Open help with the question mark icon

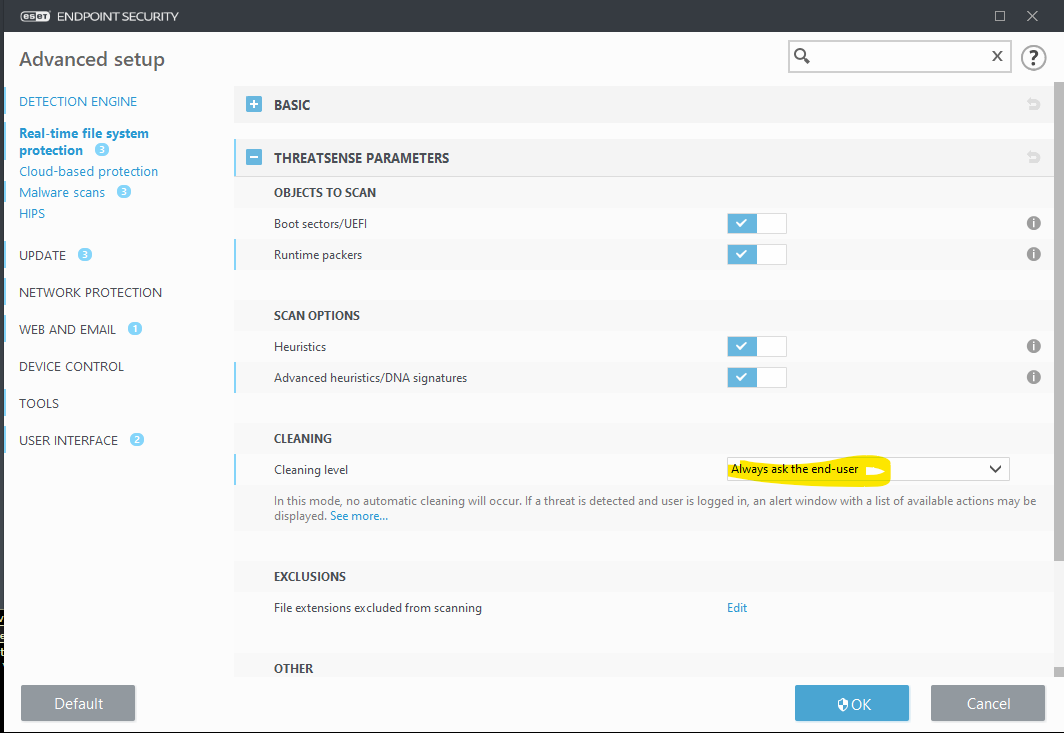(x=1033, y=57)
